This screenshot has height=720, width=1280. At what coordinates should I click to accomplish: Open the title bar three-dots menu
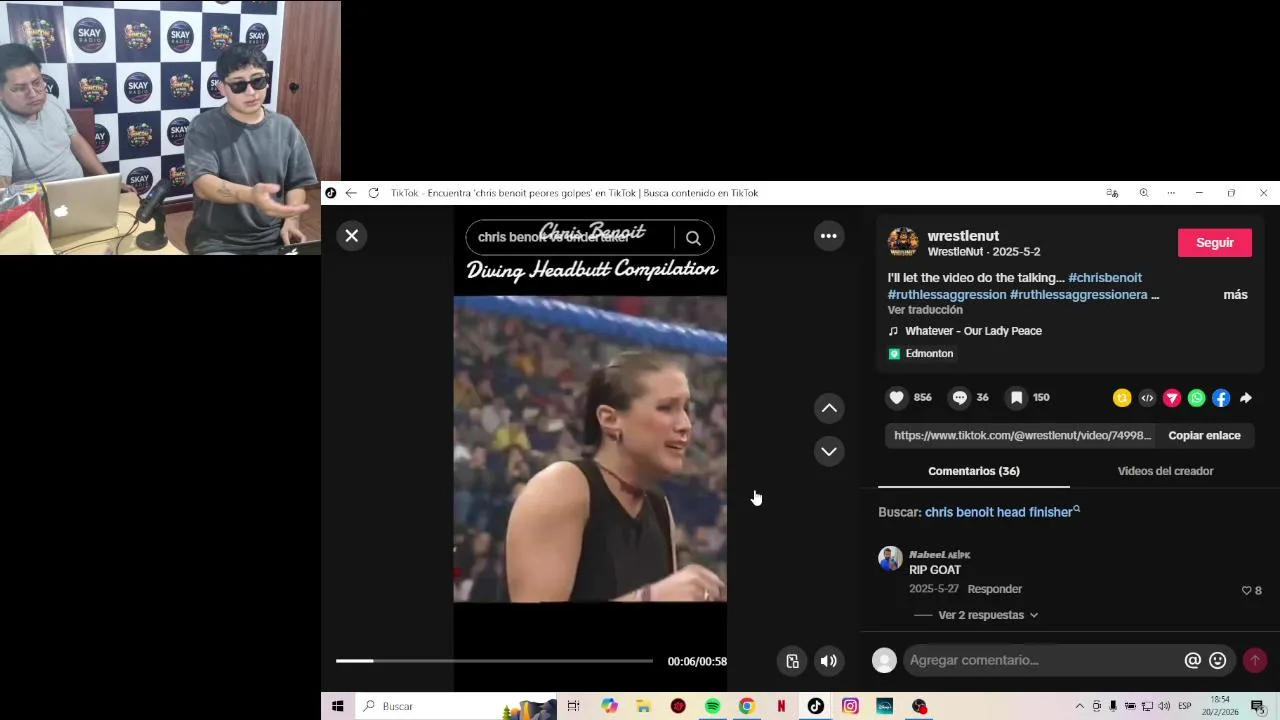[x=1171, y=193]
